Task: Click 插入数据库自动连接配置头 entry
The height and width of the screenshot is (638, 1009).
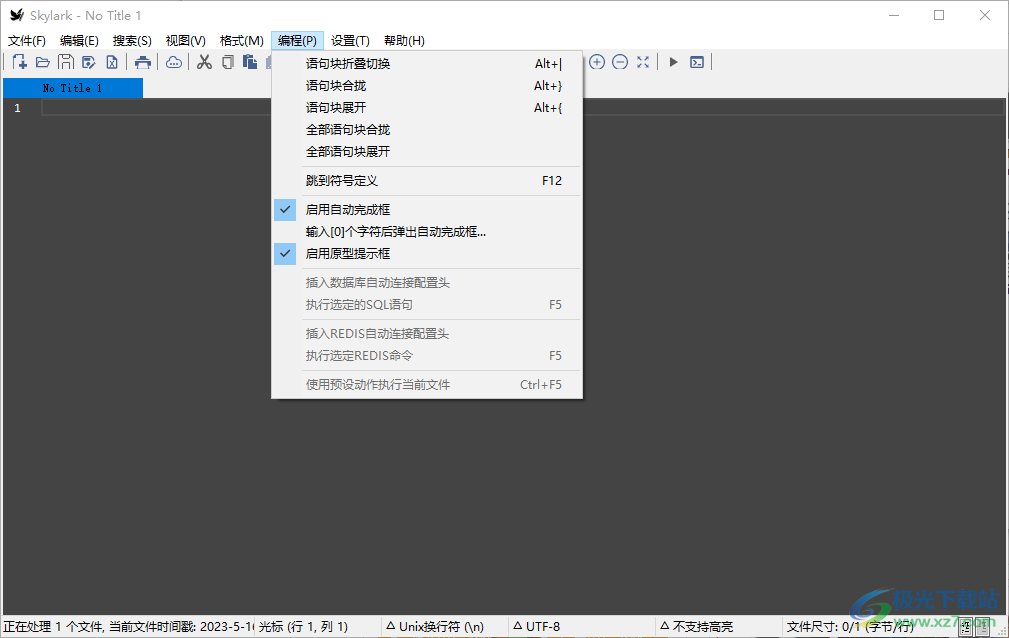Action: (427, 282)
